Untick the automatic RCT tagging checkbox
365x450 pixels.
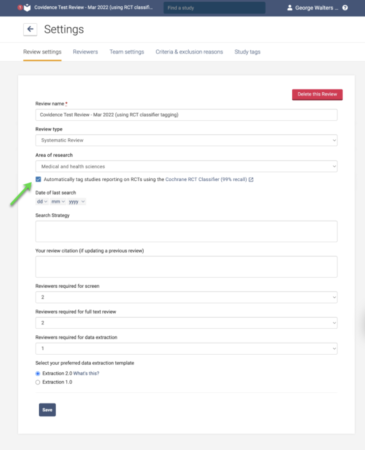click(x=38, y=179)
